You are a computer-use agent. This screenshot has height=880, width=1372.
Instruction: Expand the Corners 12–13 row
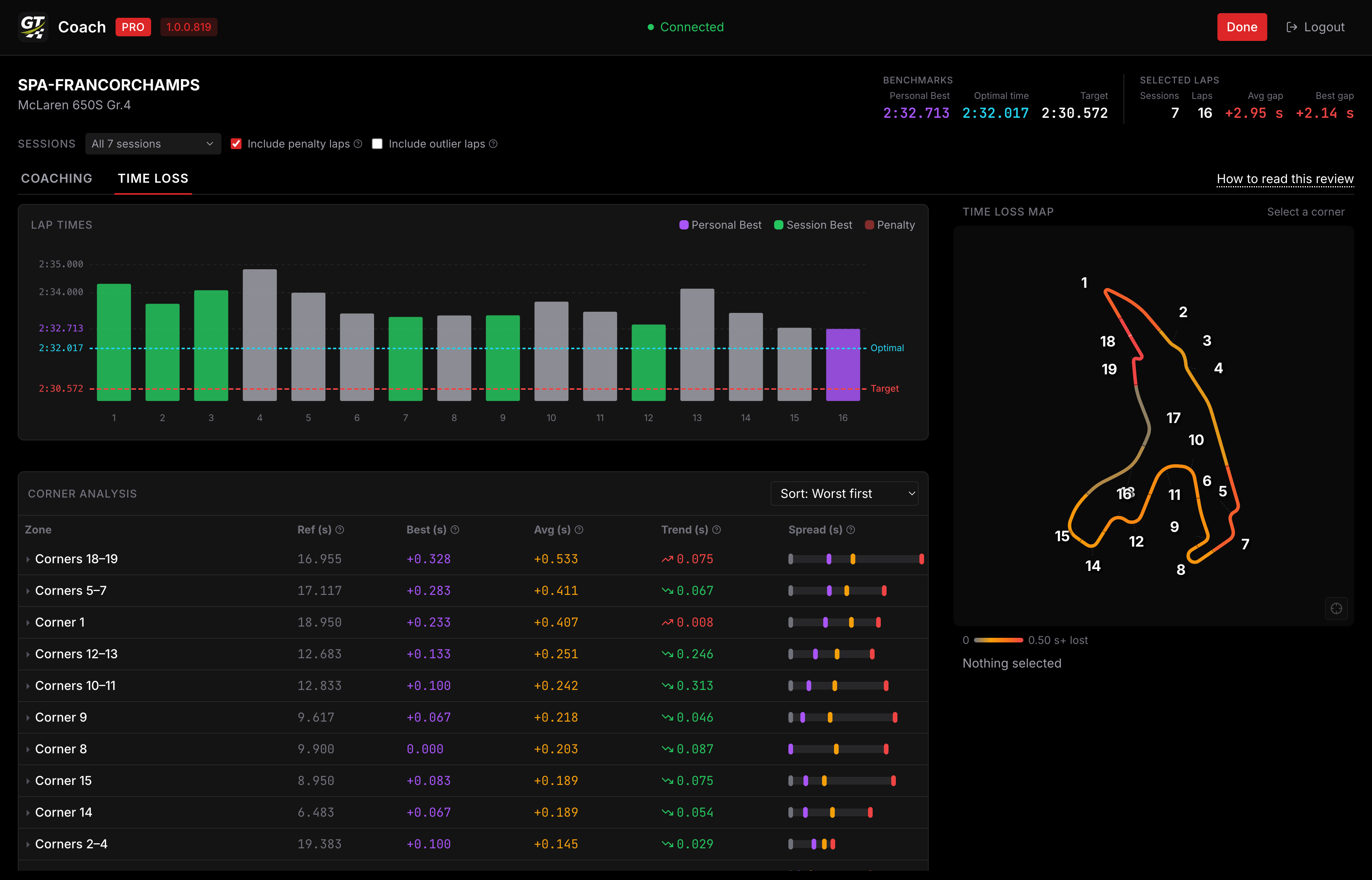click(x=27, y=654)
